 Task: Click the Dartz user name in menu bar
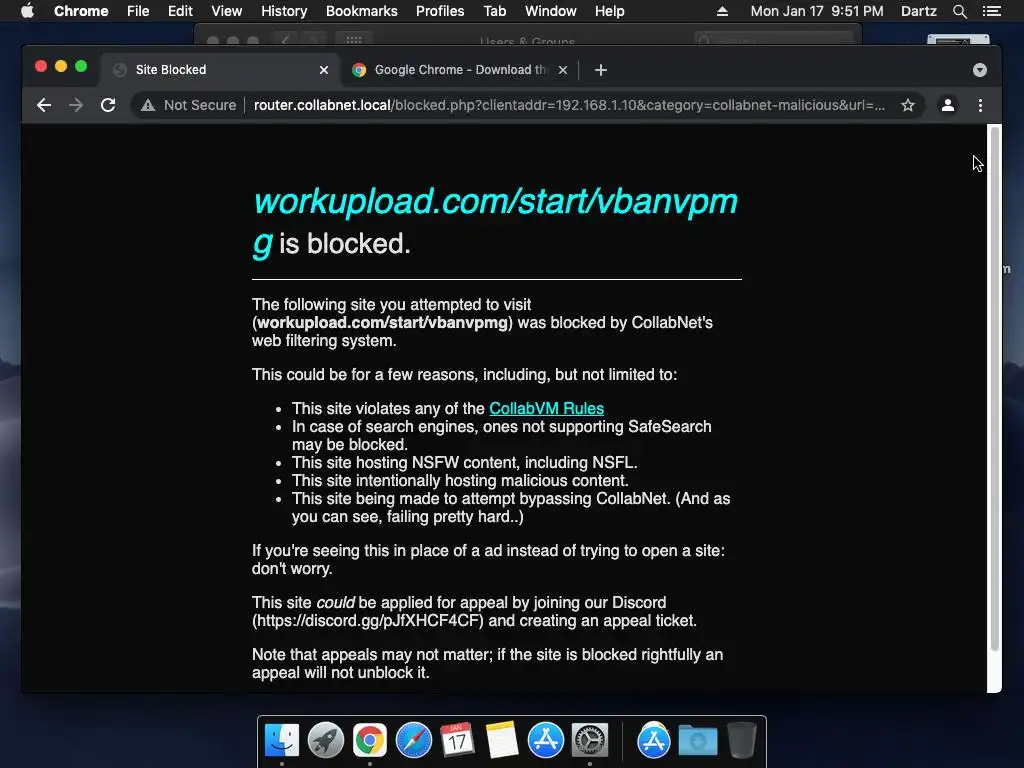(x=918, y=11)
